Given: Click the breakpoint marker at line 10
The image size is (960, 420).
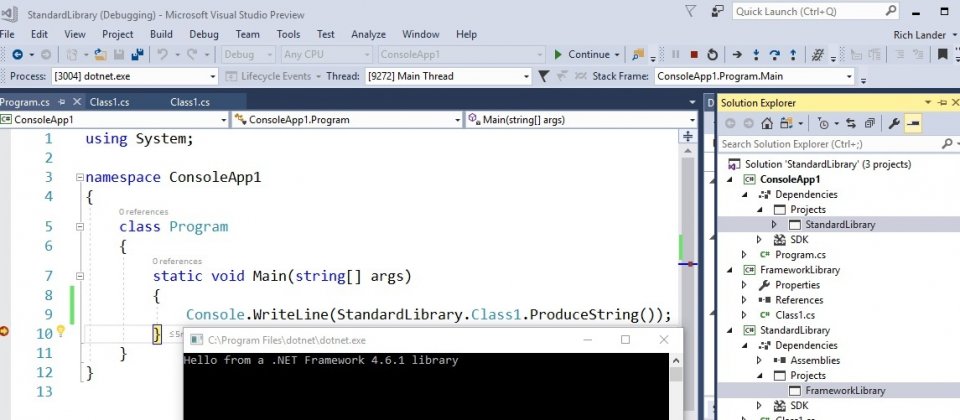Looking at the screenshot, I should [x=4, y=331].
